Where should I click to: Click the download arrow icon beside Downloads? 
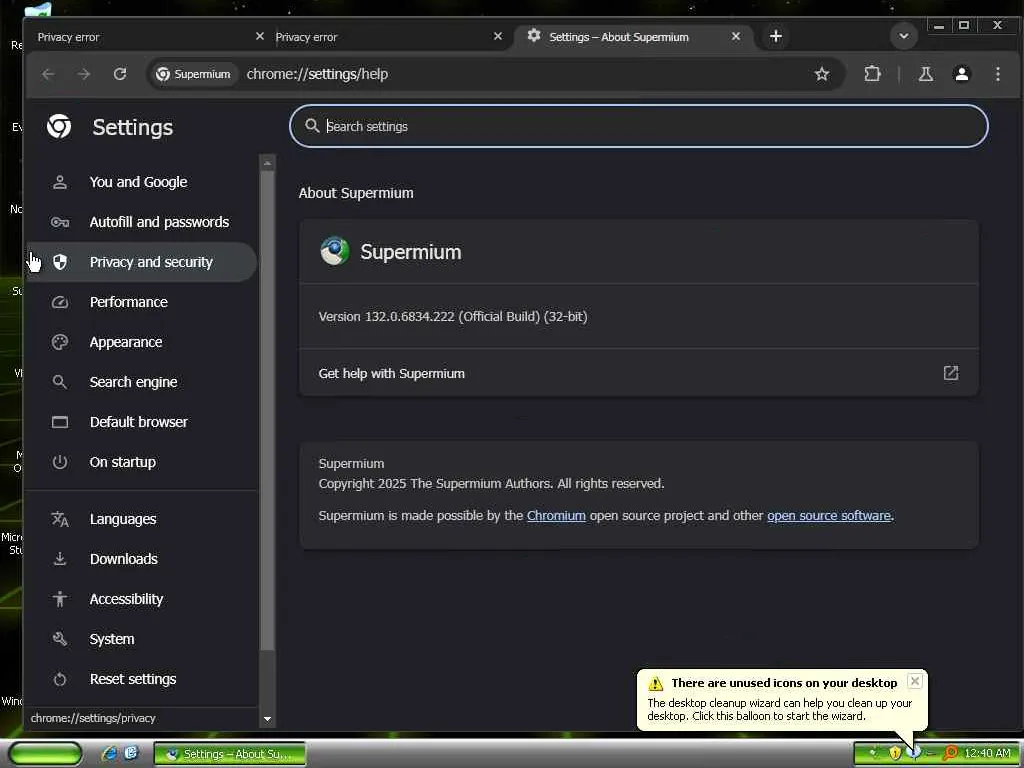pyautogui.click(x=59, y=559)
